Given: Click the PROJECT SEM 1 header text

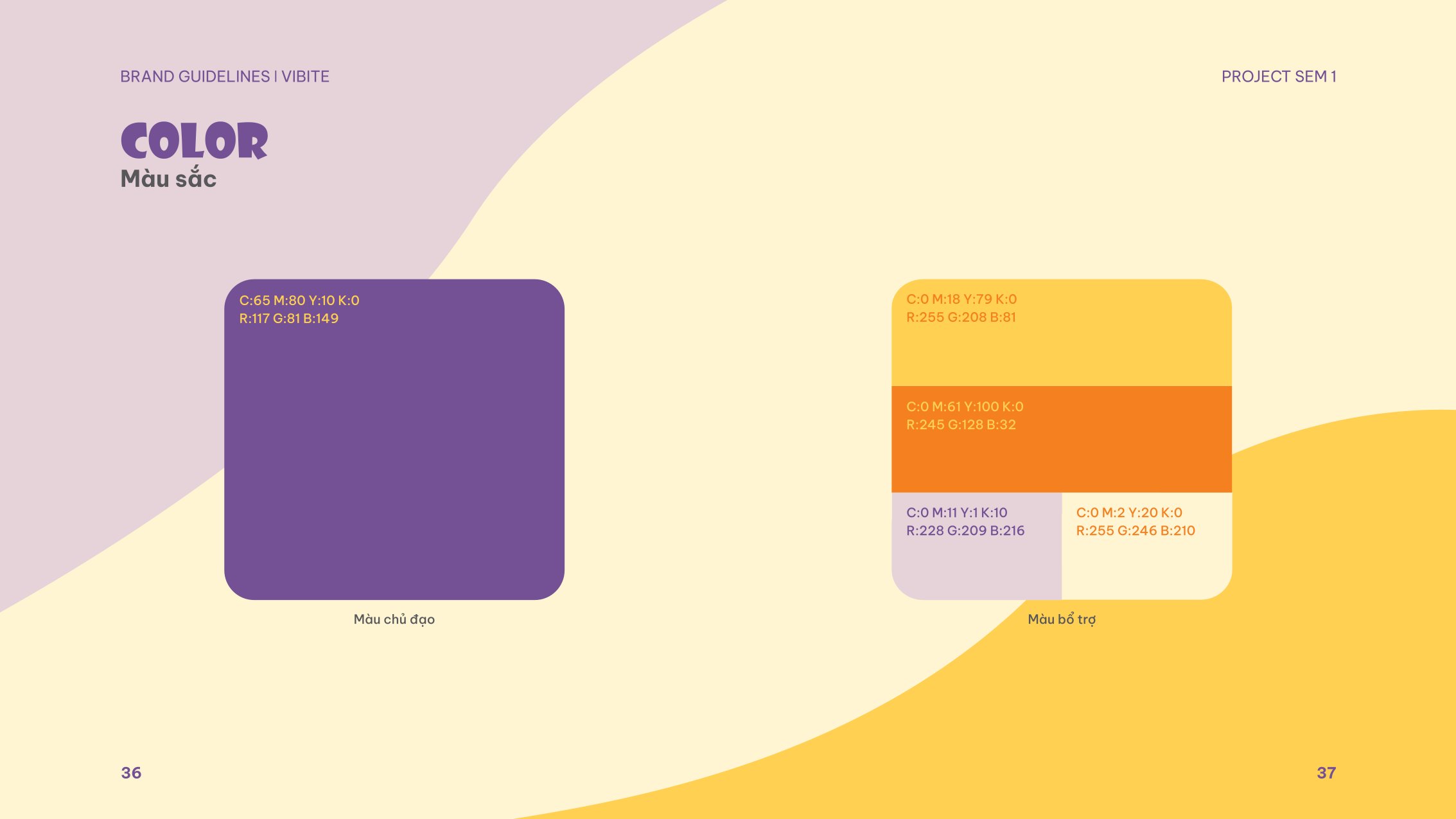Looking at the screenshot, I should click(1279, 76).
